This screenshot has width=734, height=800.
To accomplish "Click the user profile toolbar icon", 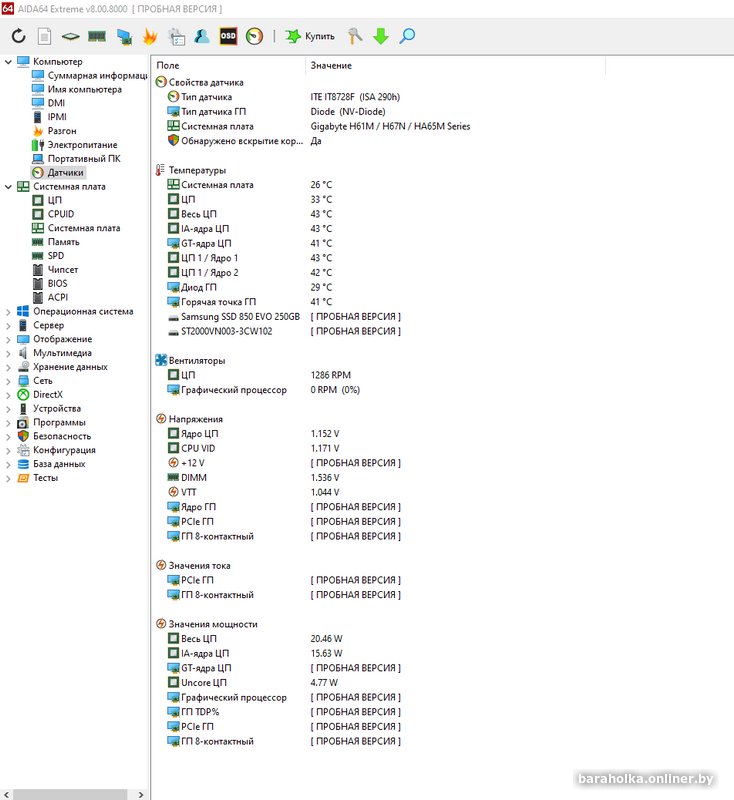I will pyautogui.click(x=202, y=36).
